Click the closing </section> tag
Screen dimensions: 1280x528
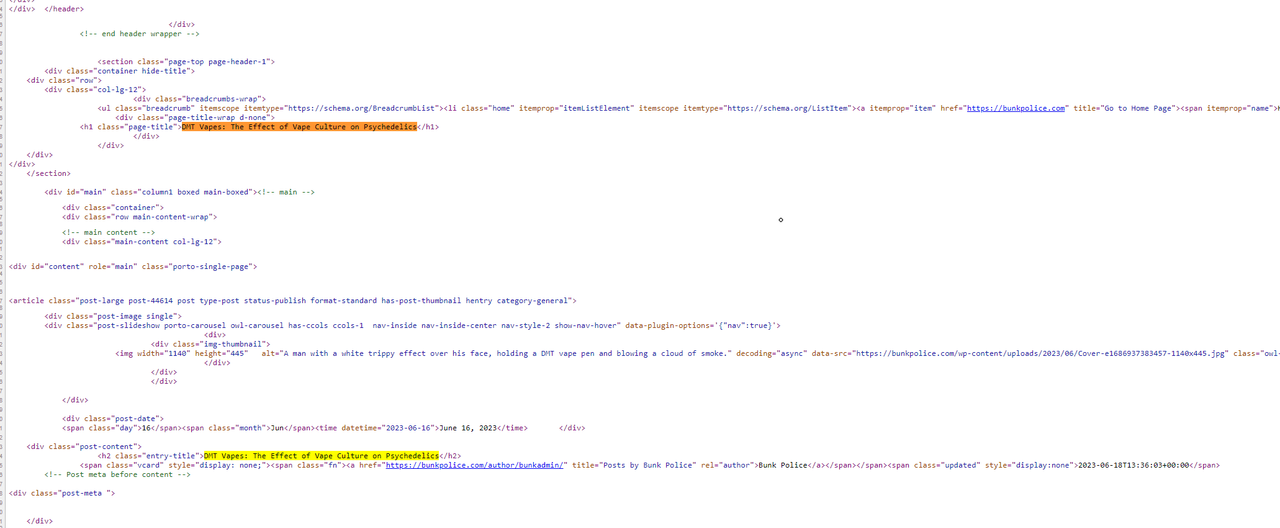[49, 174]
